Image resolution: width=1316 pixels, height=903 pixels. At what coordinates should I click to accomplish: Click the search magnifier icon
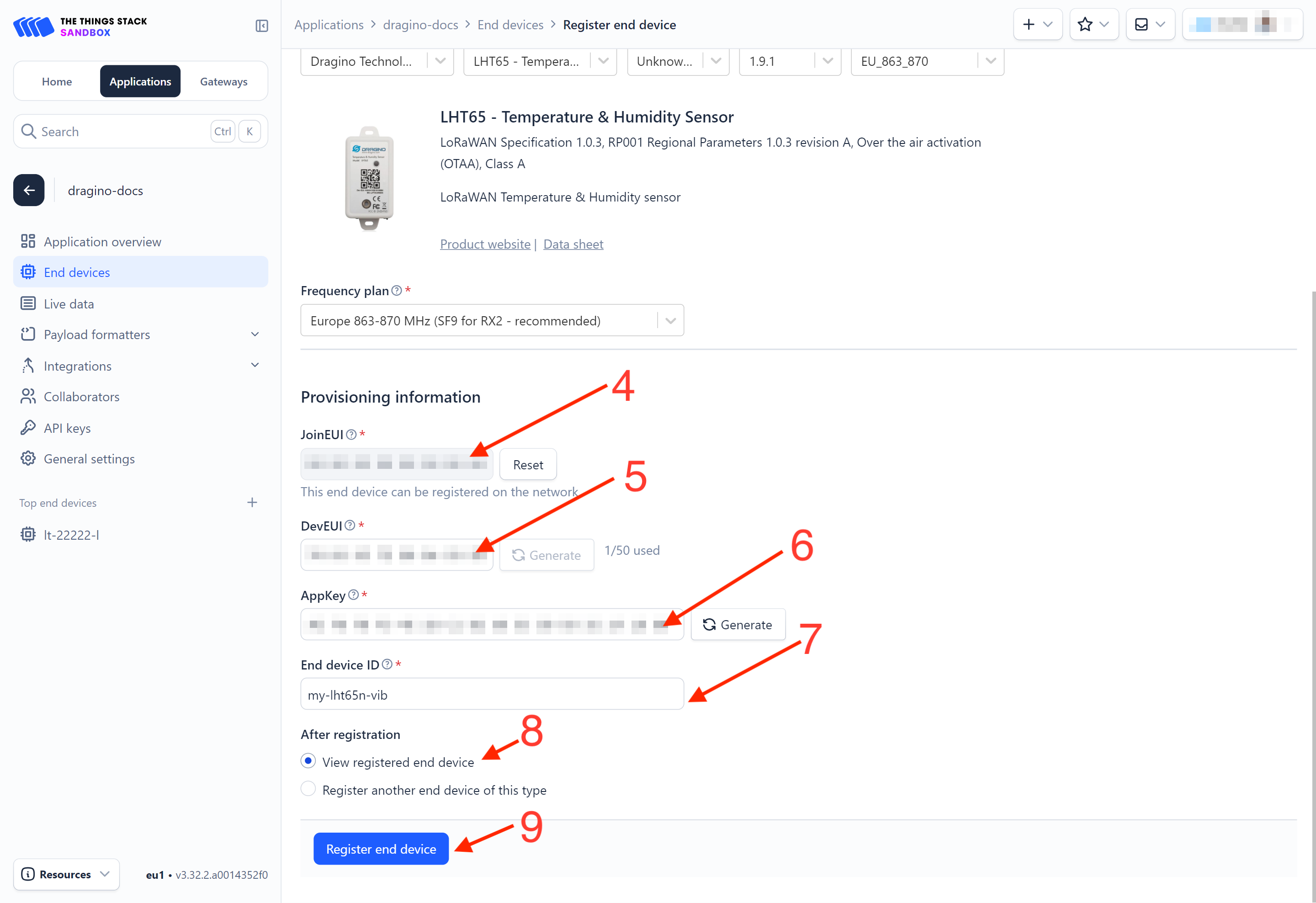(x=28, y=131)
